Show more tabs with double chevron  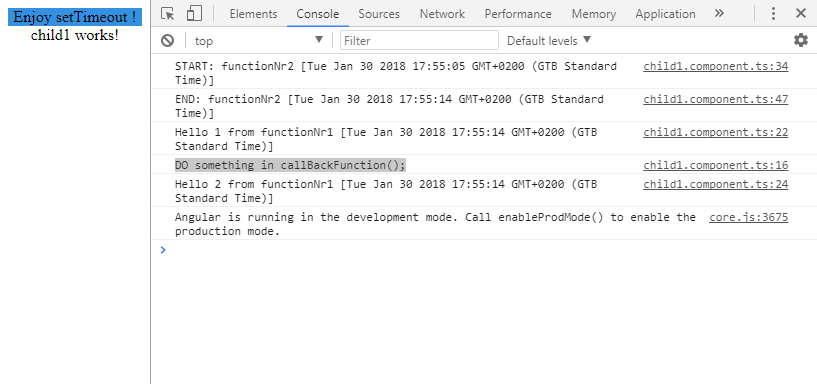719,14
